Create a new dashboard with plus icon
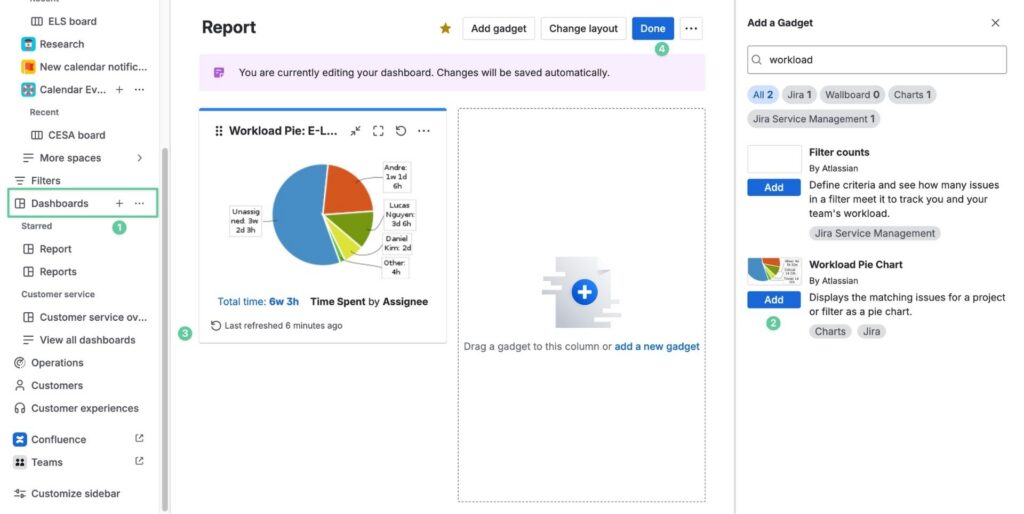This screenshot has width=1024, height=514. pos(120,203)
